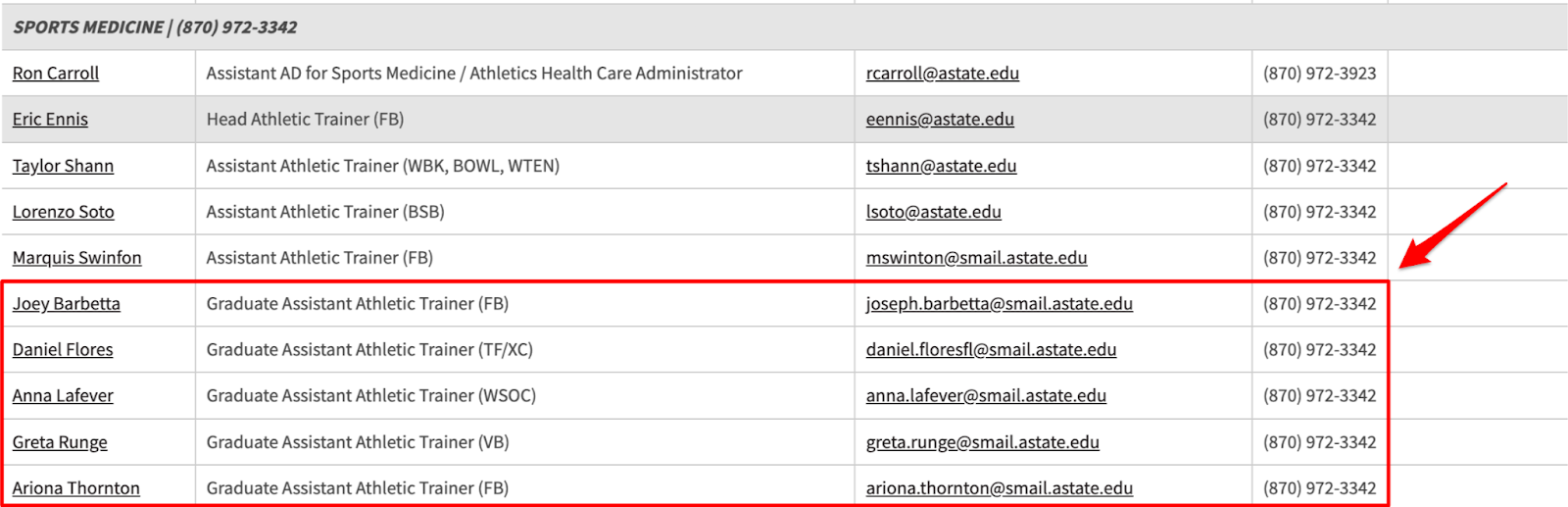This screenshot has width=1568, height=507.
Task: Click greta.runge@smail.astate.edu email link
Action: [x=982, y=442]
